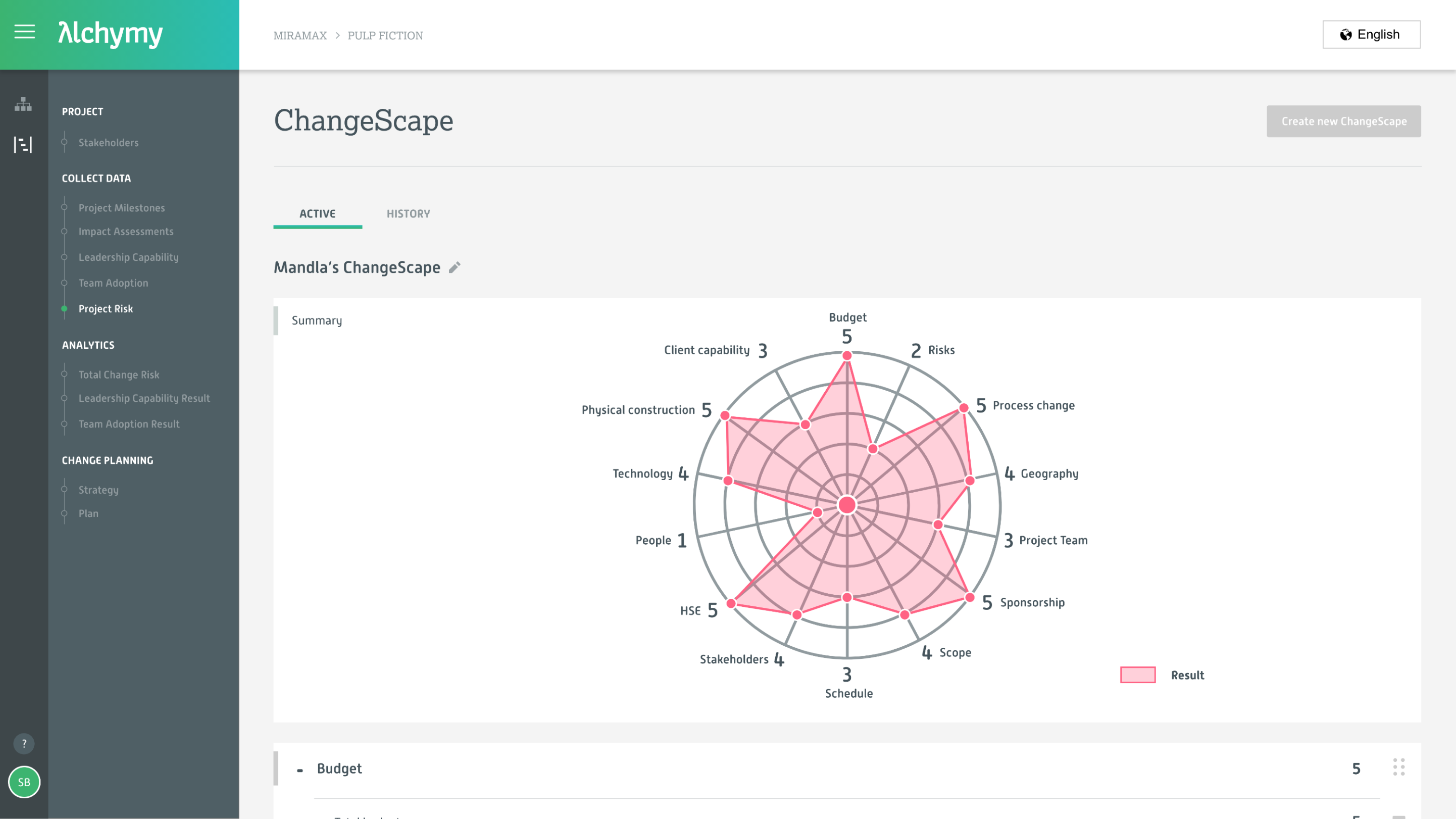Open the hamburger menu icon
Image resolution: width=1456 pixels, height=819 pixels.
[x=24, y=32]
